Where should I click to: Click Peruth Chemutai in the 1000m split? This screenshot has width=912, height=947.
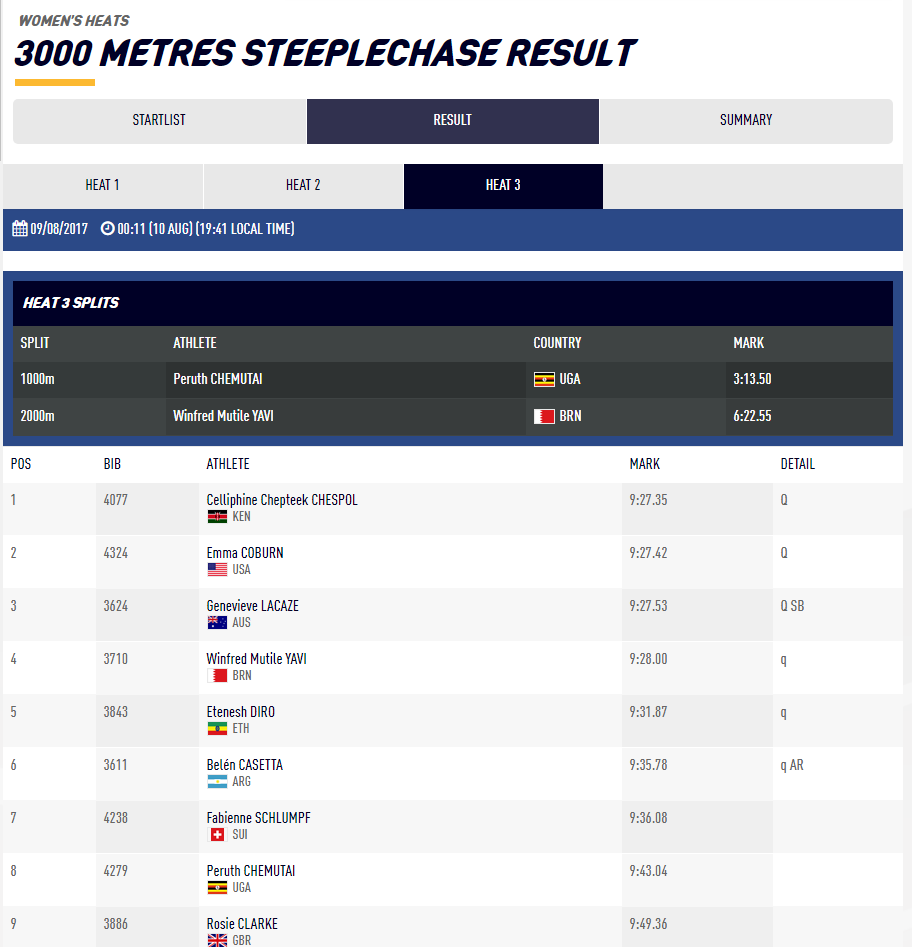tap(218, 380)
